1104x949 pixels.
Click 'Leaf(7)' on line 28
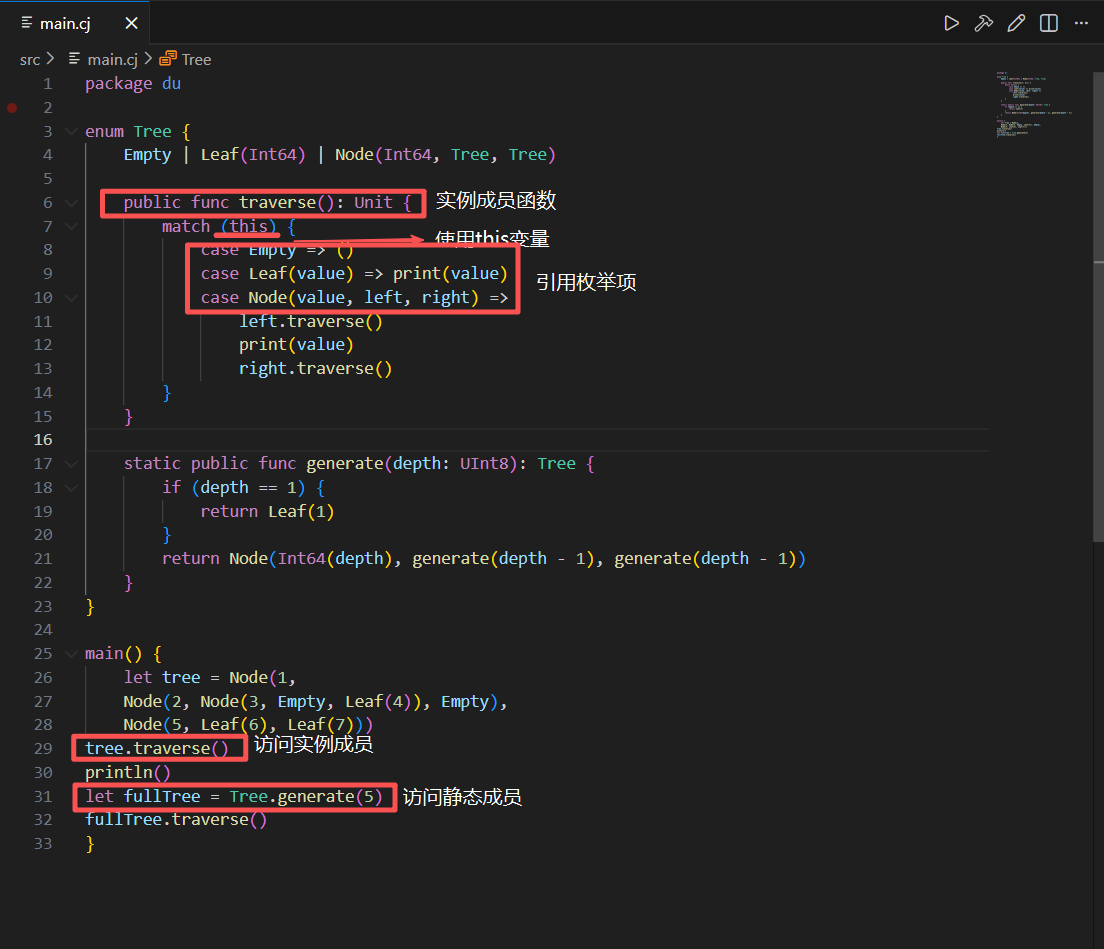320,725
